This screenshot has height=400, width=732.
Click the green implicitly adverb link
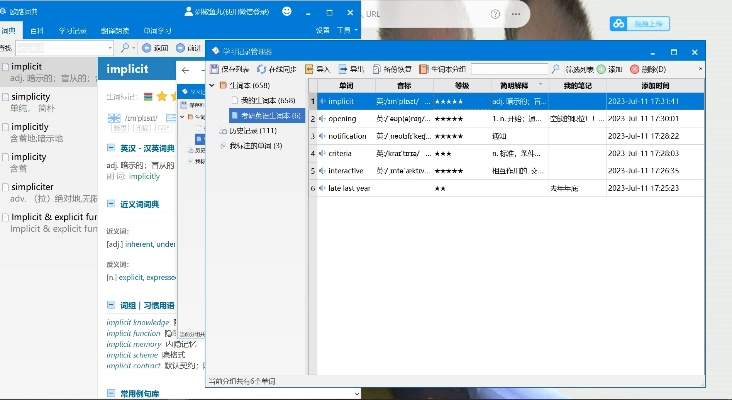click(144, 176)
